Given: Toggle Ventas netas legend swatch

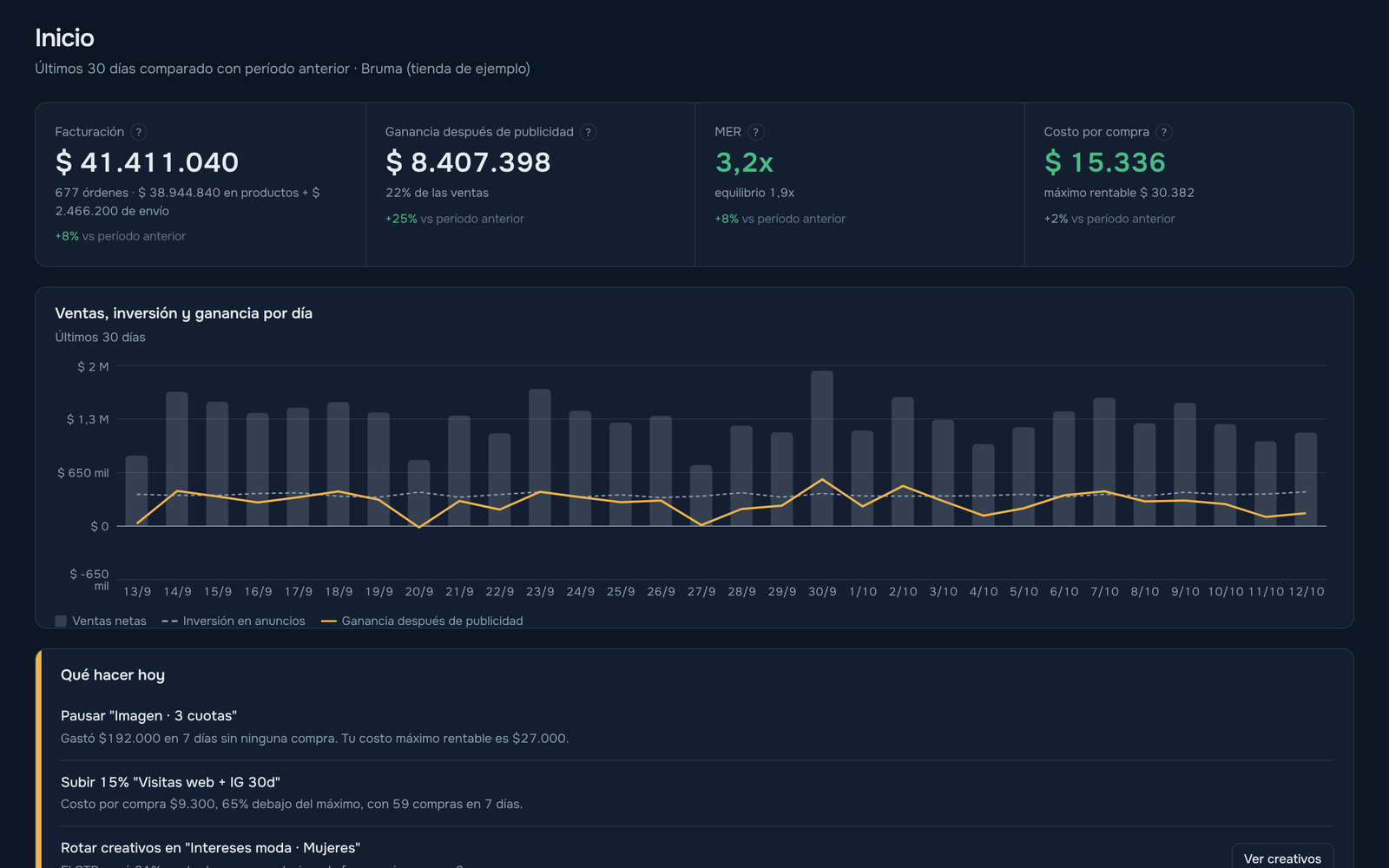Looking at the screenshot, I should (x=61, y=621).
